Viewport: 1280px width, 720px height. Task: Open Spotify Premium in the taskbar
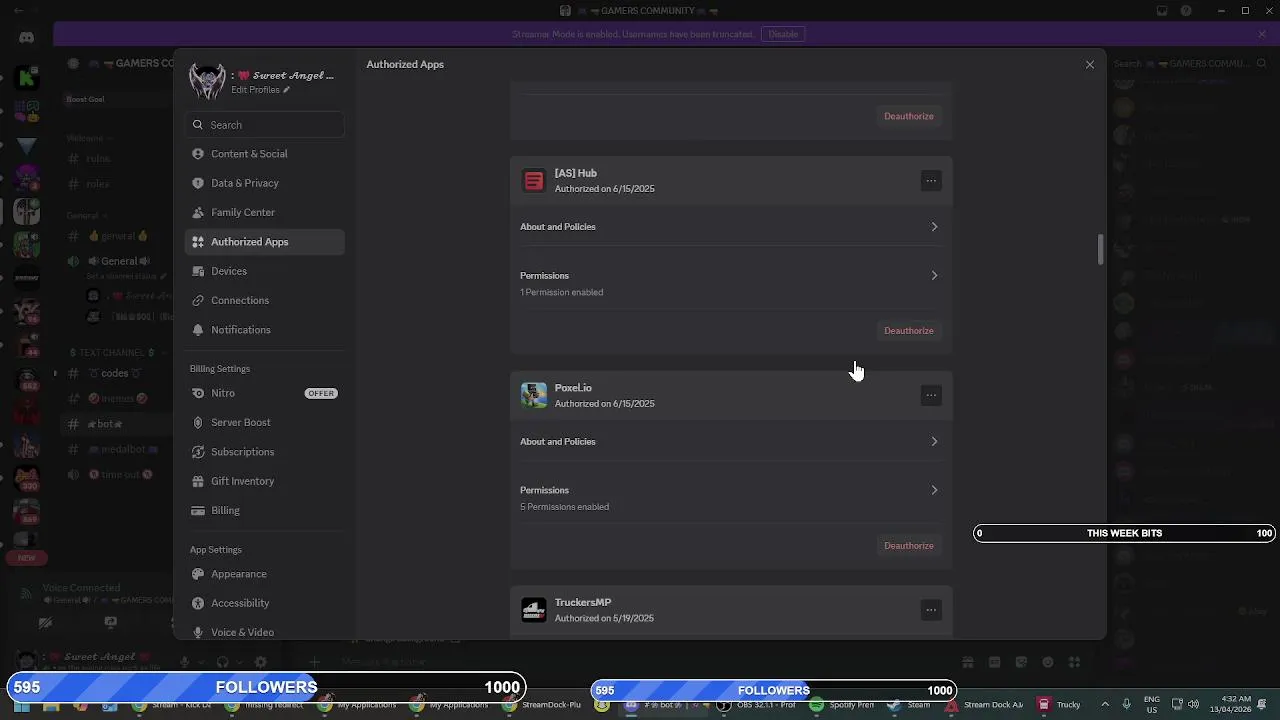(x=842, y=705)
